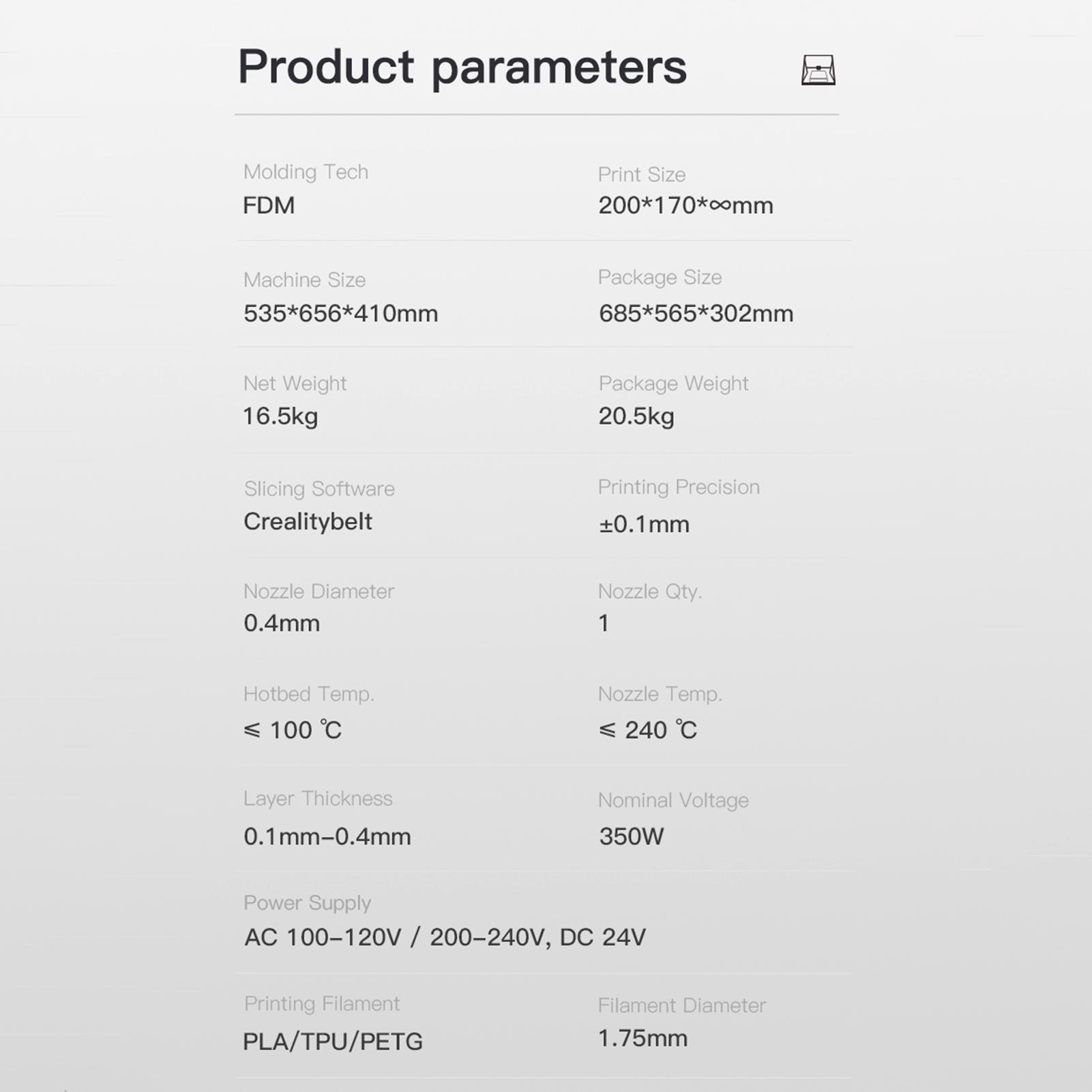Click the 1.75mm filament diameter value
Viewport: 1092px width, 1092px height.
coord(643,1039)
